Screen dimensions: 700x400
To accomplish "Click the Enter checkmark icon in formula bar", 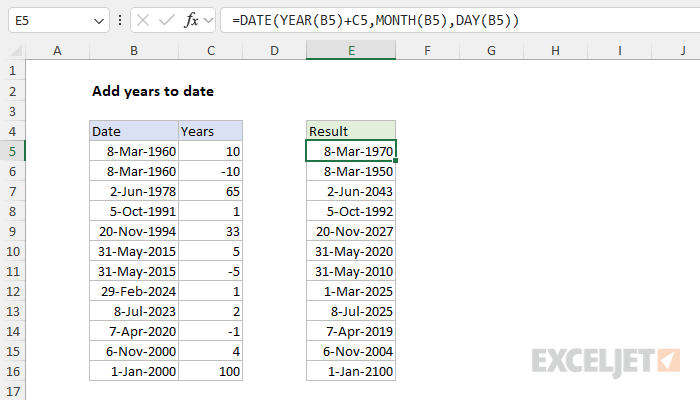I will pos(167,20).
